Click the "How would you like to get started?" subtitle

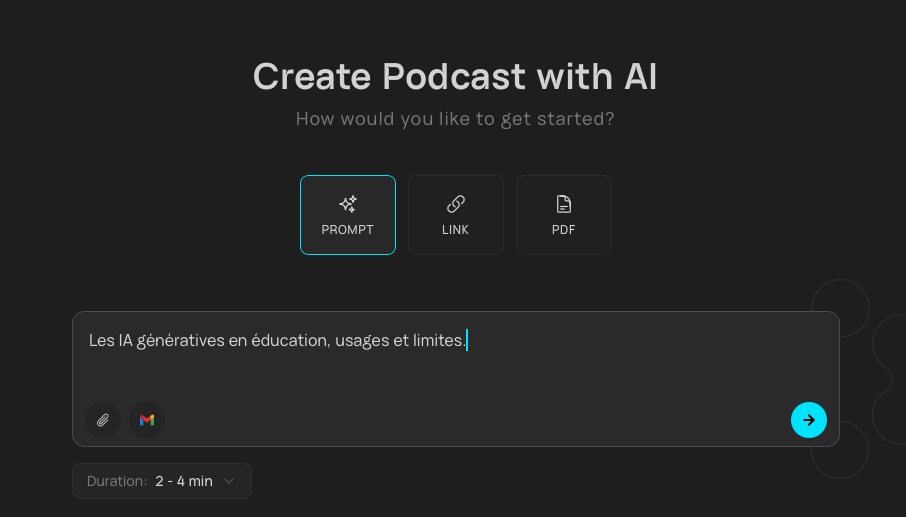coord(454,119)
